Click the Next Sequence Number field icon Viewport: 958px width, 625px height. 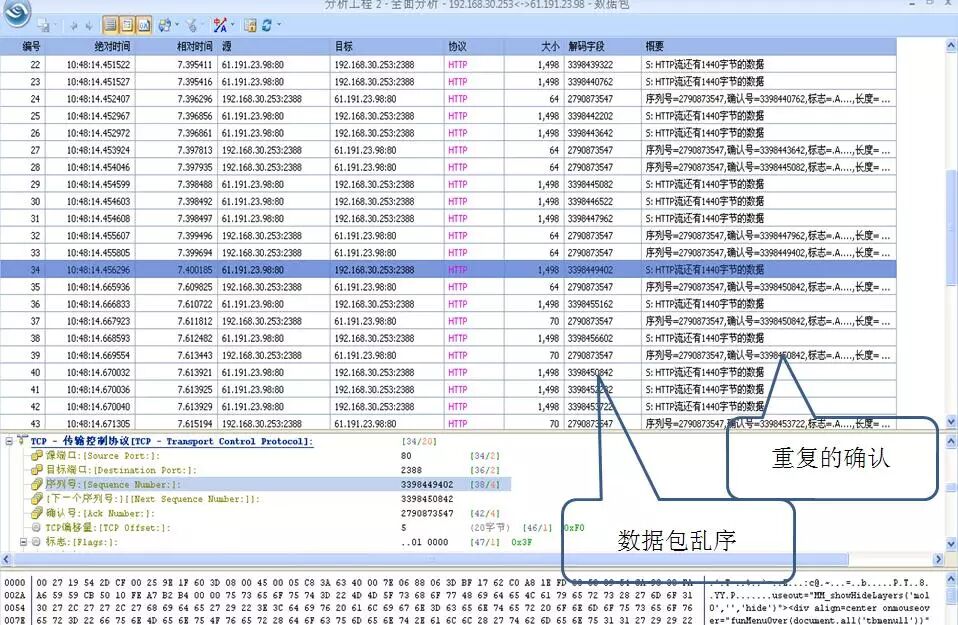click(37, 499)
